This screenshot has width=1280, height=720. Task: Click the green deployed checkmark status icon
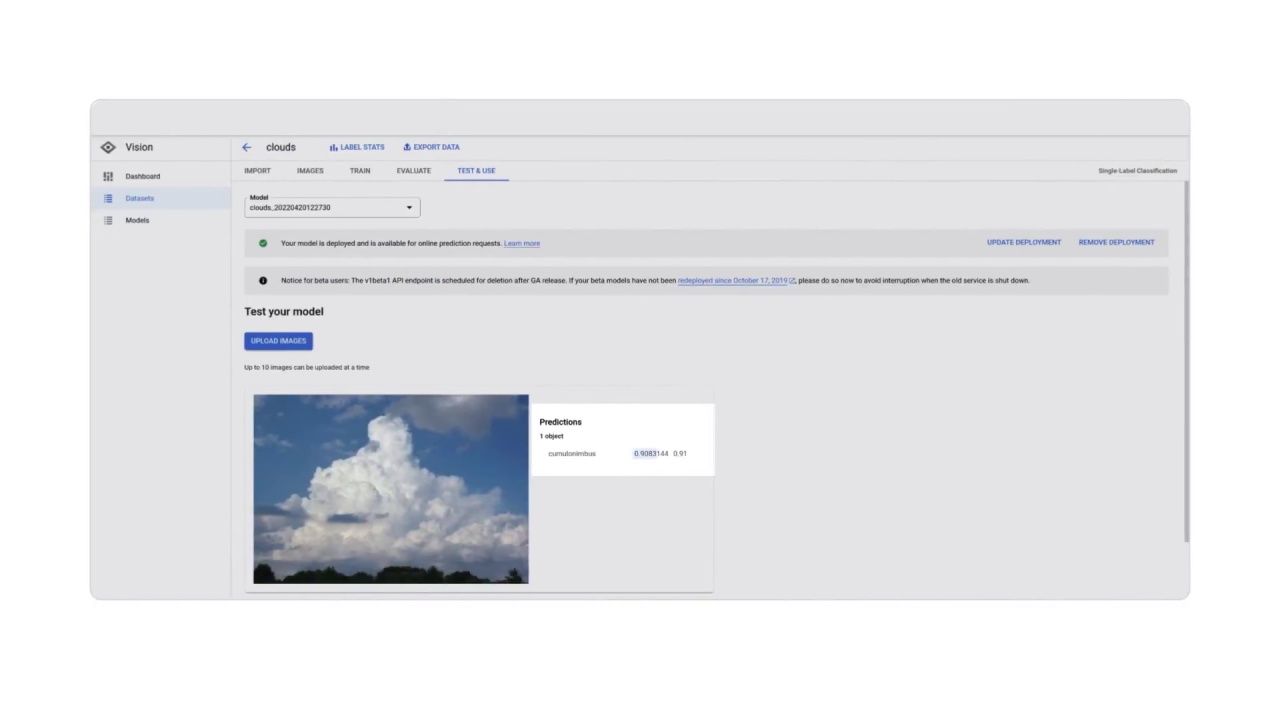[x=263, y=243]
